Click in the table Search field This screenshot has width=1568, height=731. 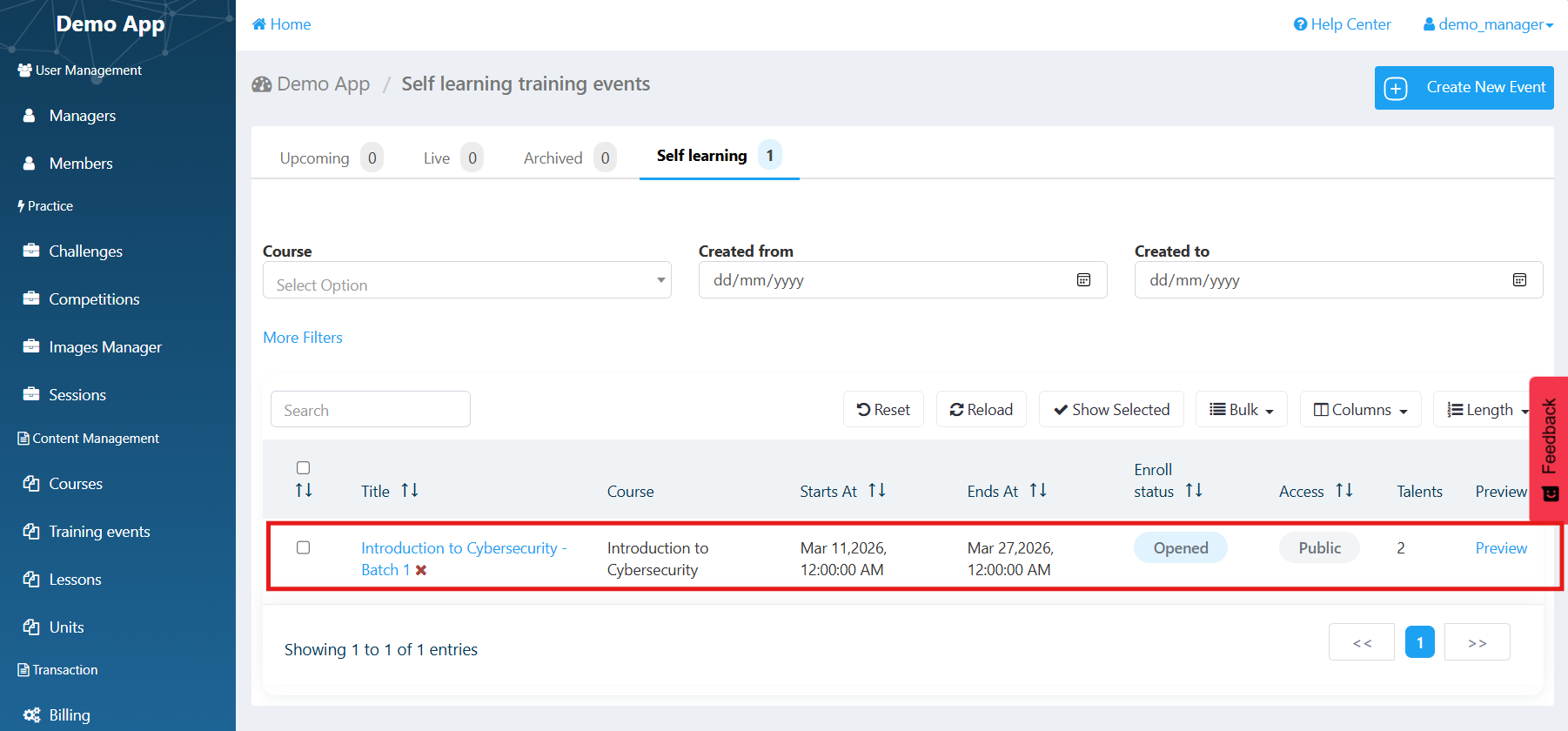click(371, 409)
